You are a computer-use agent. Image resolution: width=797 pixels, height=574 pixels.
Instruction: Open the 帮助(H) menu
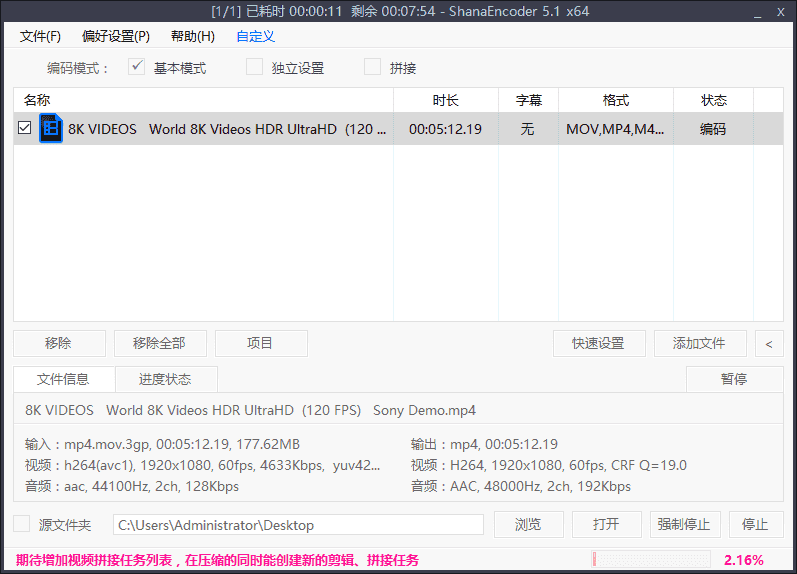coord(193,36)
